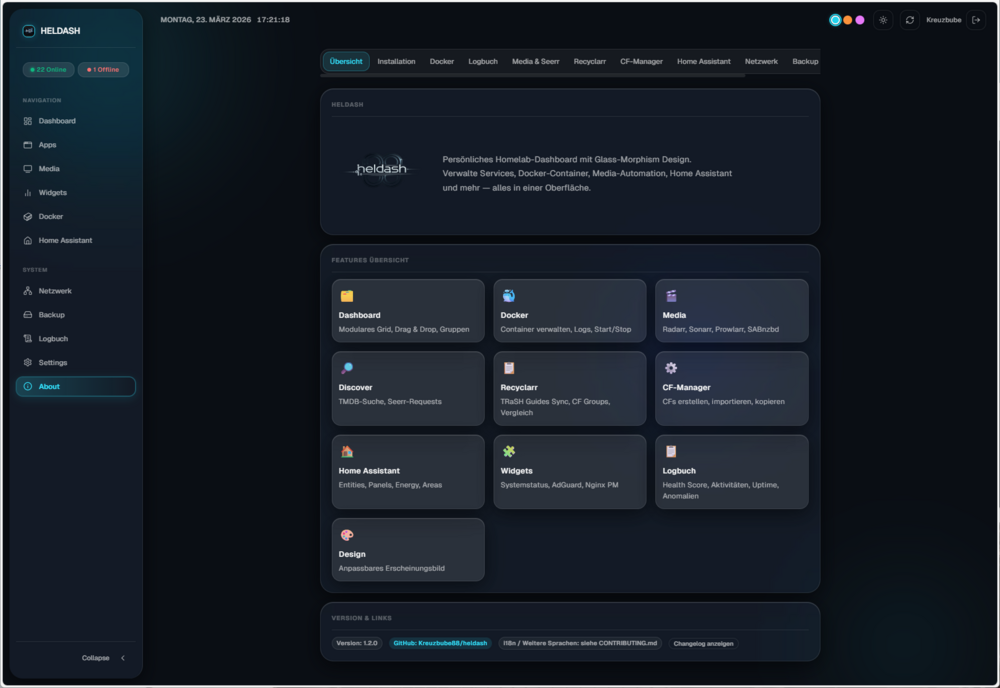
Task: Click the 1 Offline status badge
Action: [x=103, y=70]
